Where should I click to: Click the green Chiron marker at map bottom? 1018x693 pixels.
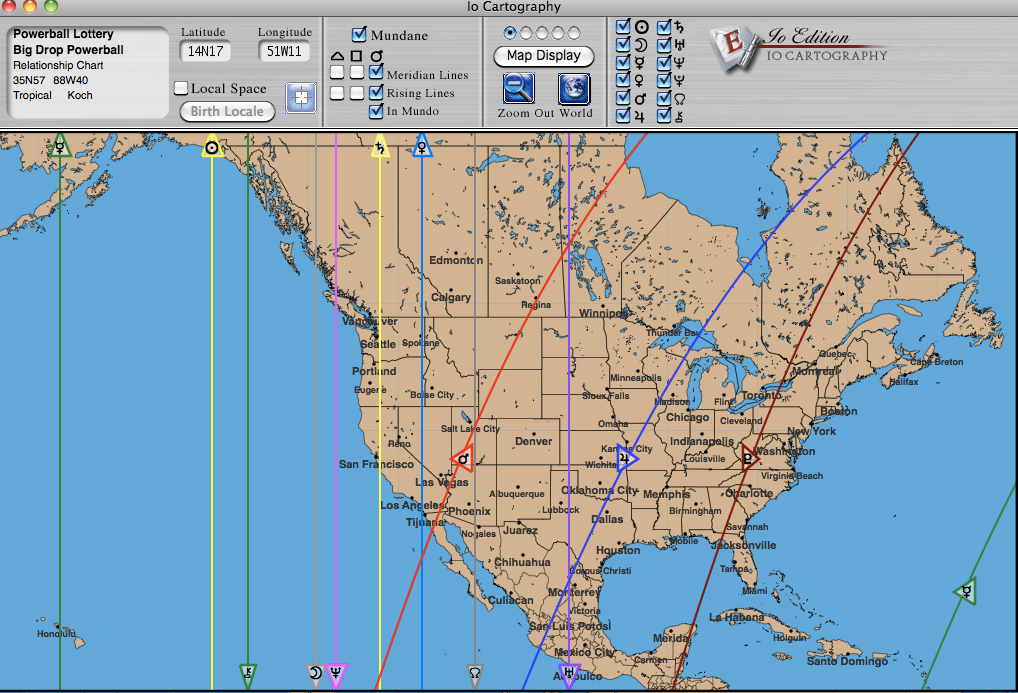click(247, 675)
